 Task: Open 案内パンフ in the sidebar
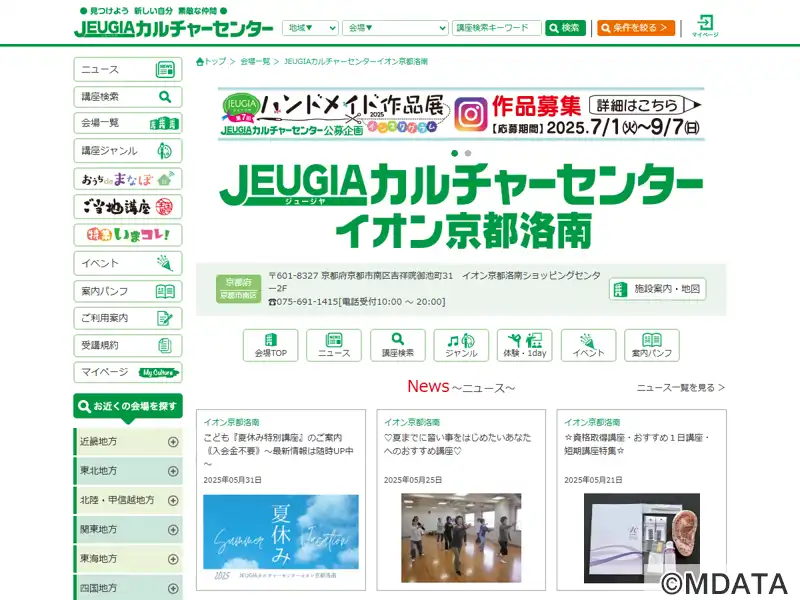[x=128, y=291]
